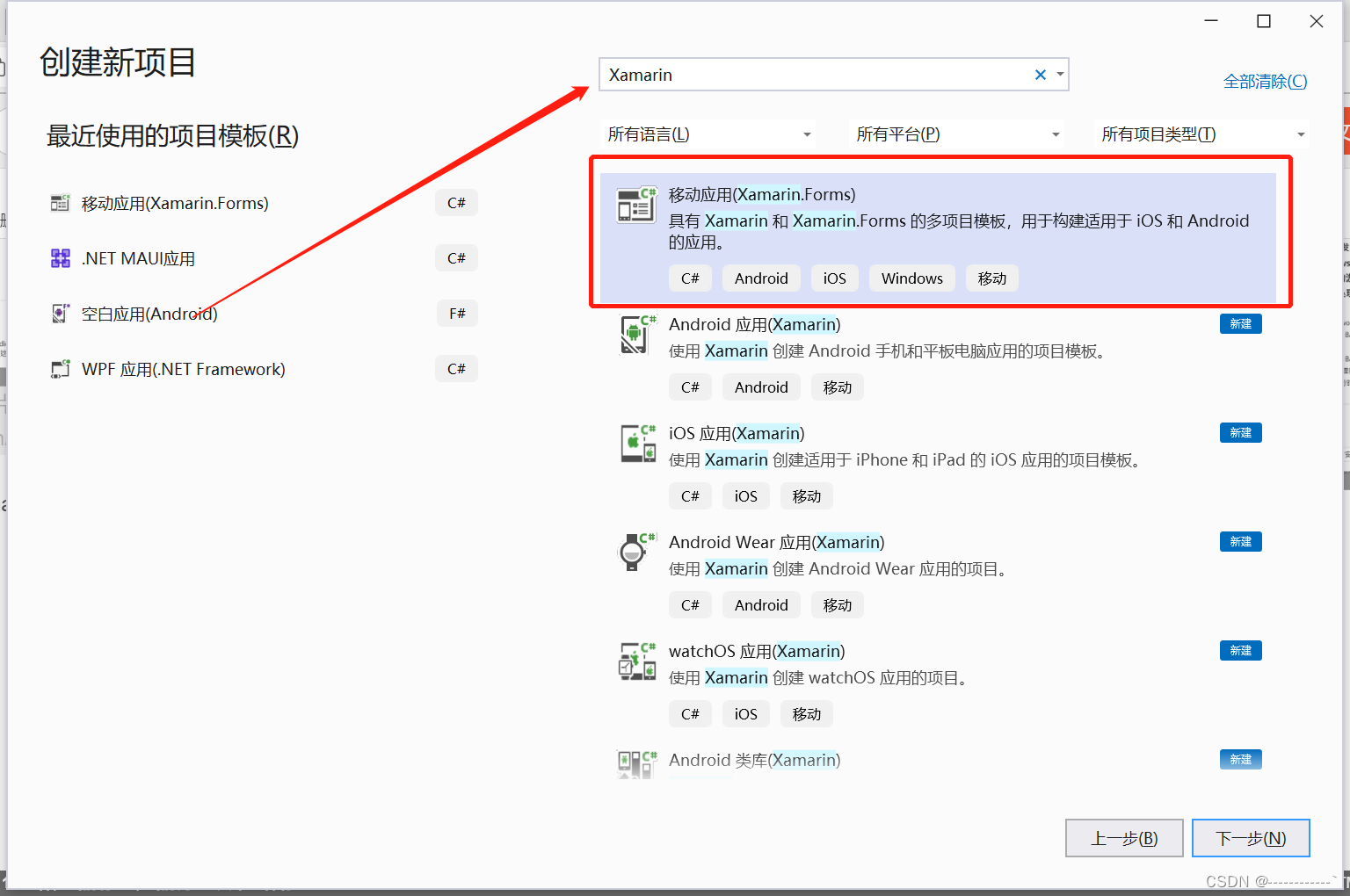The image size is (1350, 896).
Task: Click the watchOS 应用(Xamarin) template icon
Action: coord(636,661)
